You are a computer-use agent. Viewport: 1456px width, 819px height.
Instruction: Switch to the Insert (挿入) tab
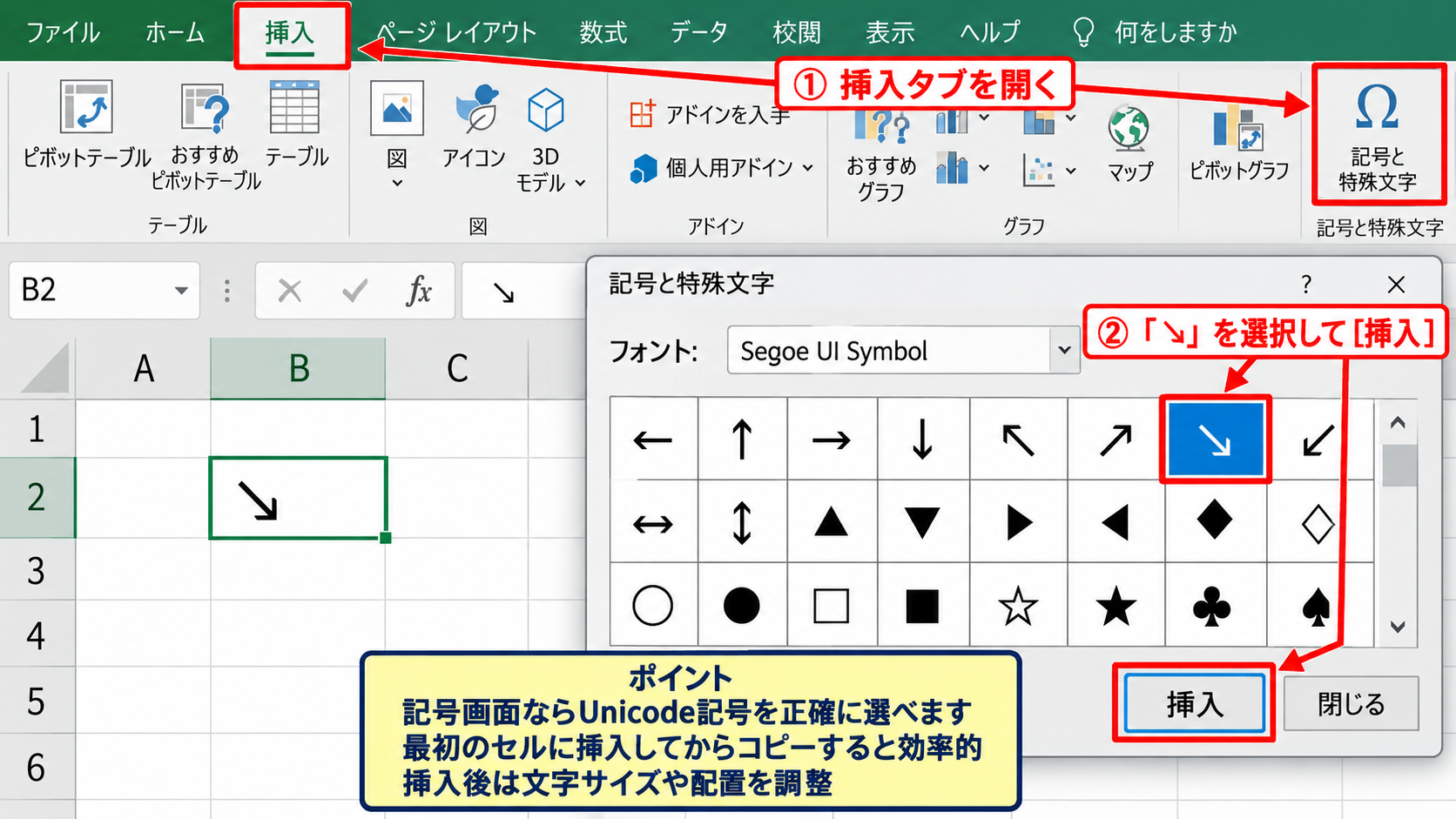pyautogui.click(x=290, y=33)
